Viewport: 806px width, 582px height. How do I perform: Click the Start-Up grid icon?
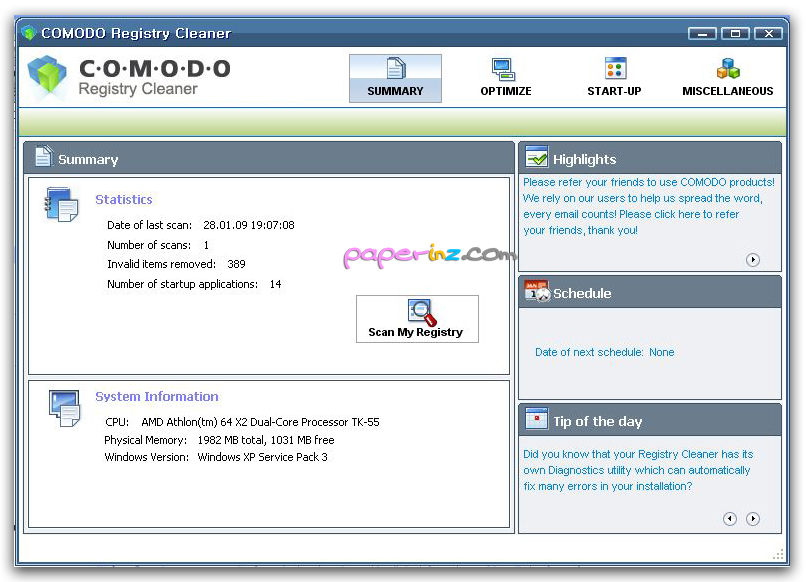615,68
